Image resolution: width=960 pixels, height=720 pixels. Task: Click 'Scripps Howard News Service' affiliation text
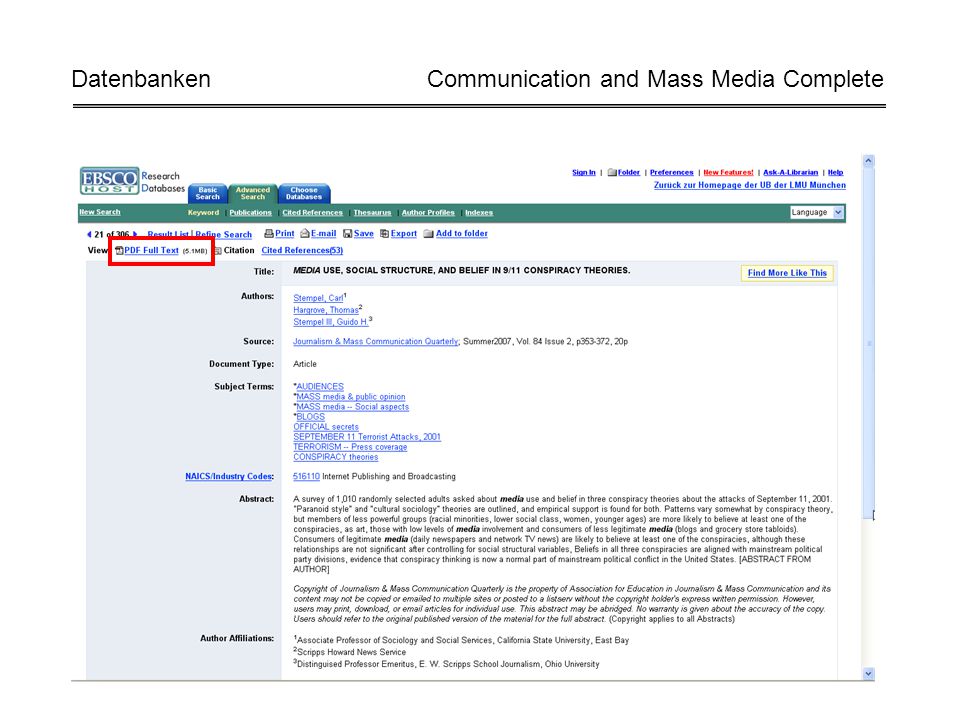point(351,652)
